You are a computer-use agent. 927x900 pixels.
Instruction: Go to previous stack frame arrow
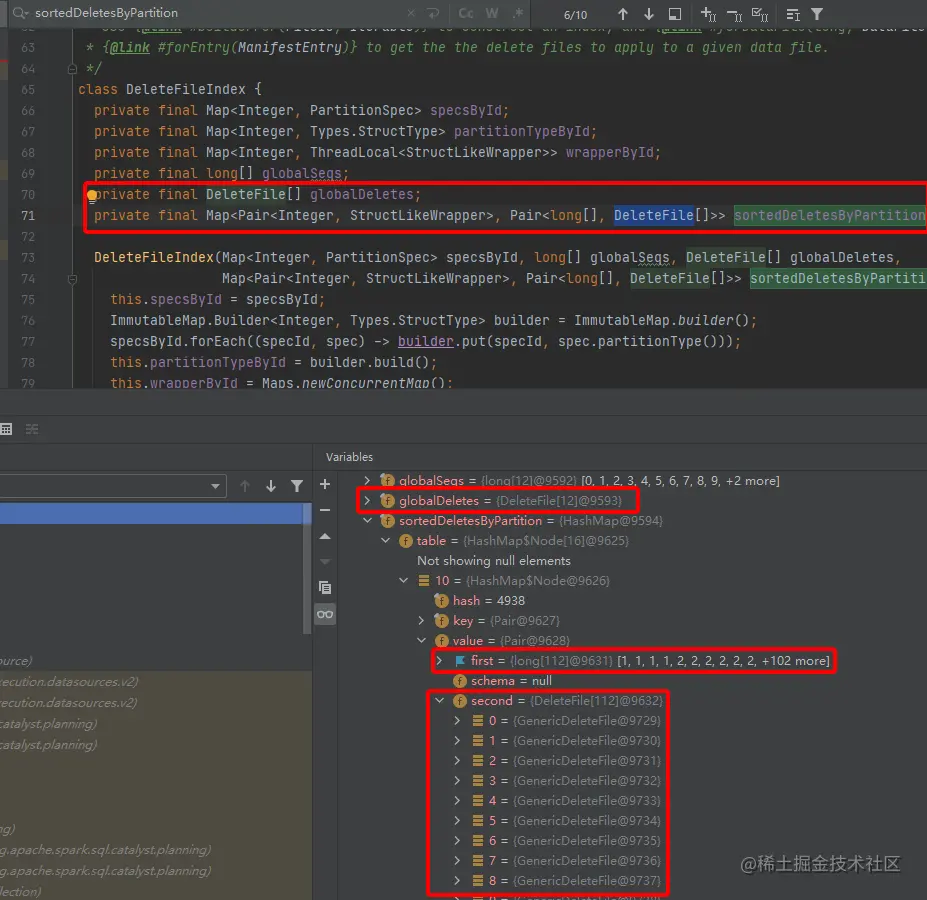click(x=245, y=486)
